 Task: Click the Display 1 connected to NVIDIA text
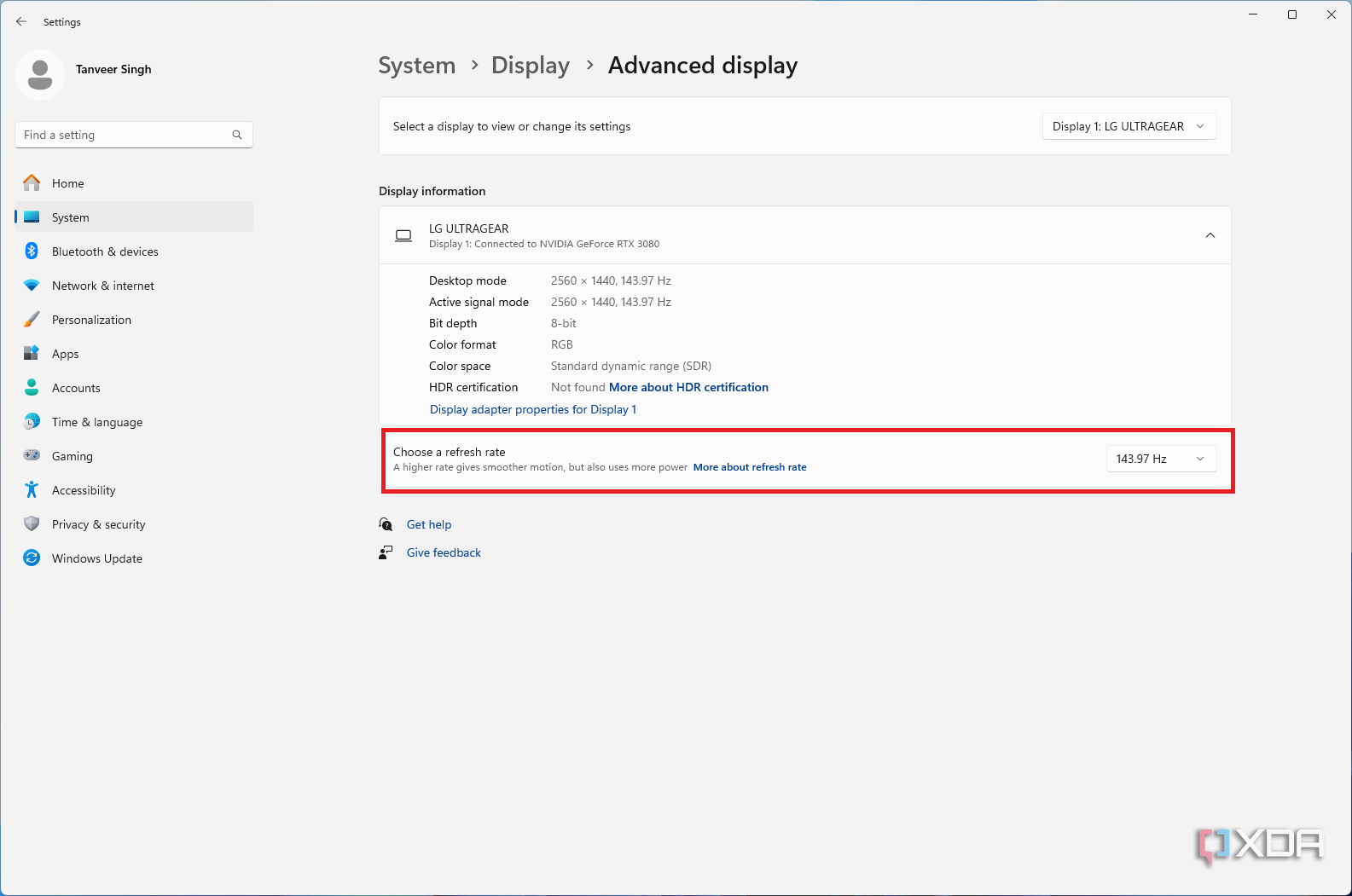tap(544, 244)
